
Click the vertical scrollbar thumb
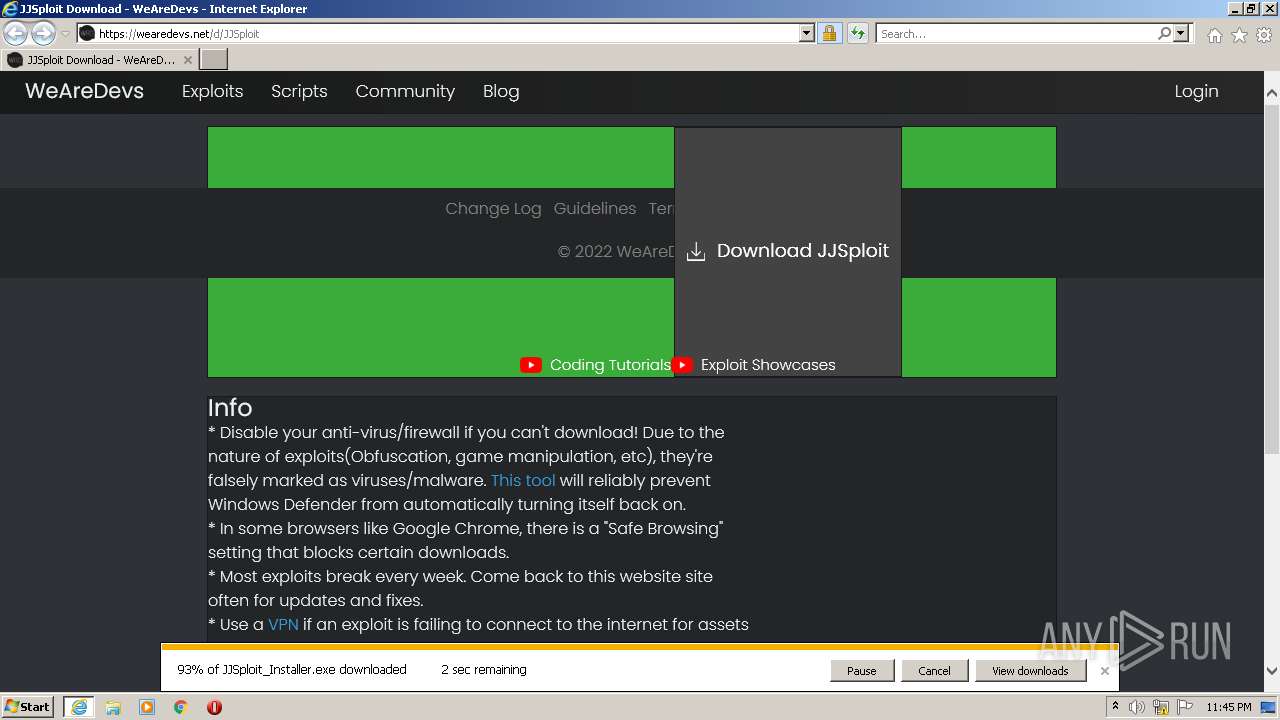pyautogui.click(x=1272, y=278)
